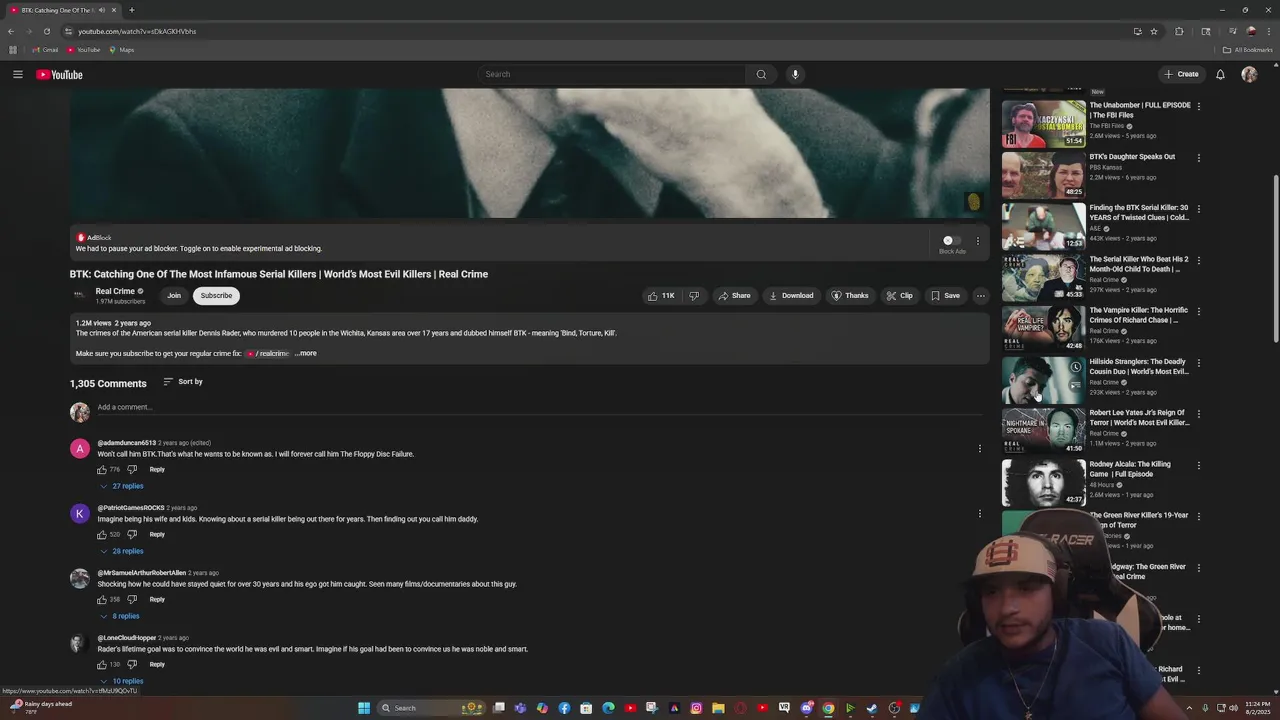Image resolution: width=1280 pixels, height=720 pixels.
Task: Open the YouTube bookmark in the bookmarks bar
Action: click(x=84, y=50)
